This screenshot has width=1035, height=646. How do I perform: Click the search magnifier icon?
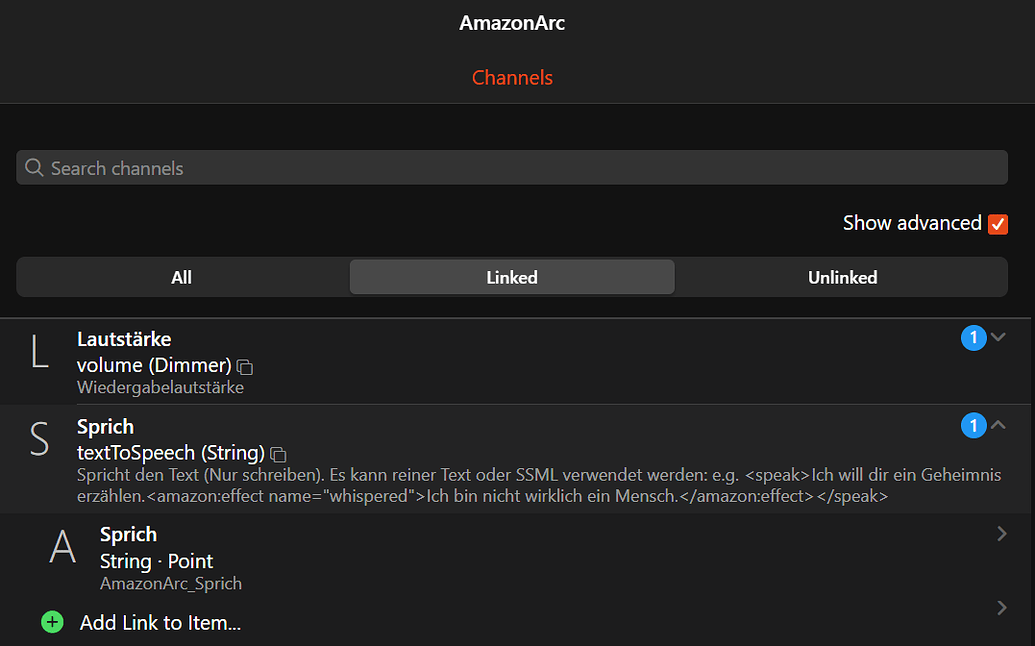tap(34, 167)
